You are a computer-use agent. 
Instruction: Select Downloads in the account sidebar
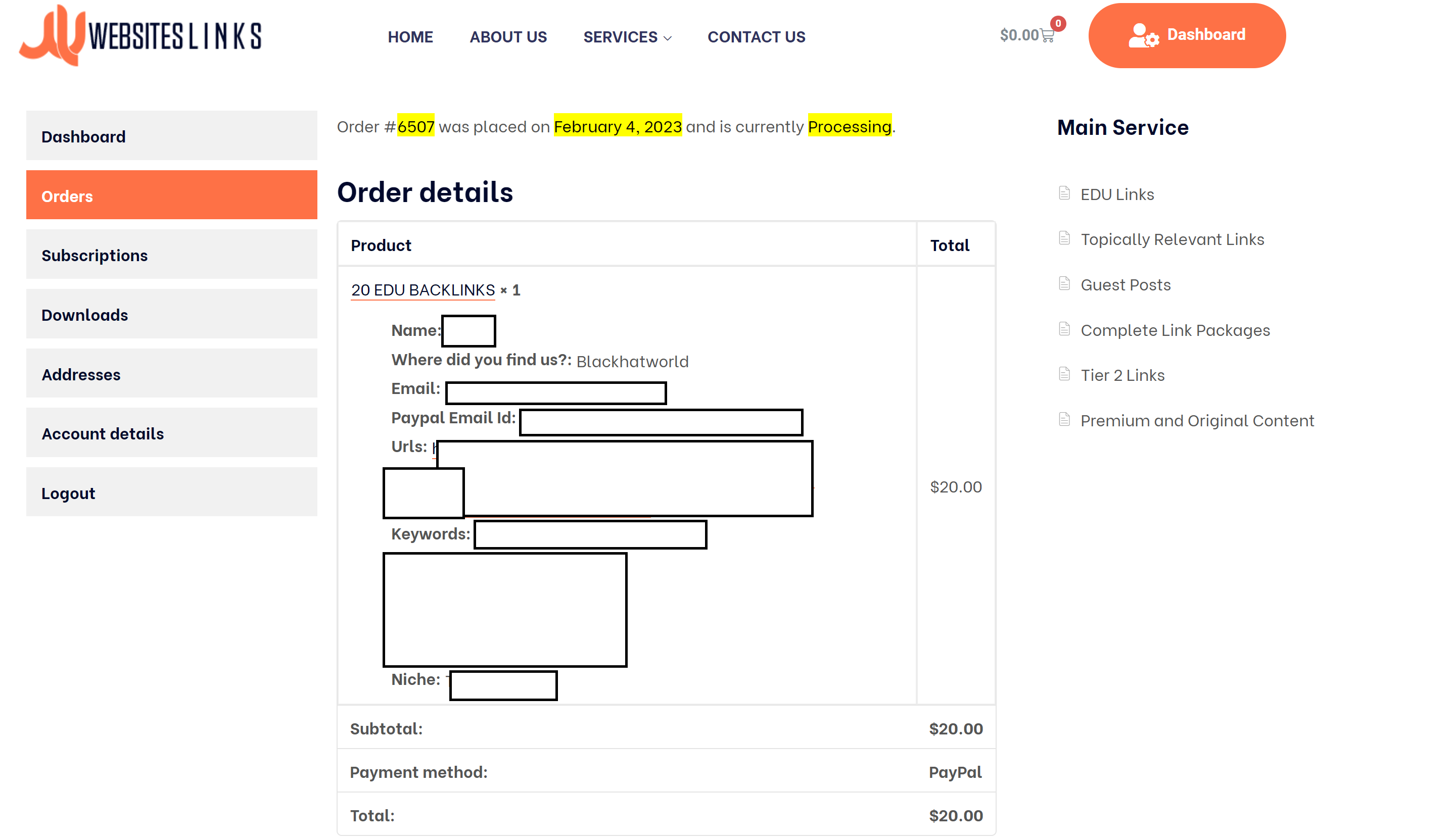pyautogui.click(x=172, y=315)
